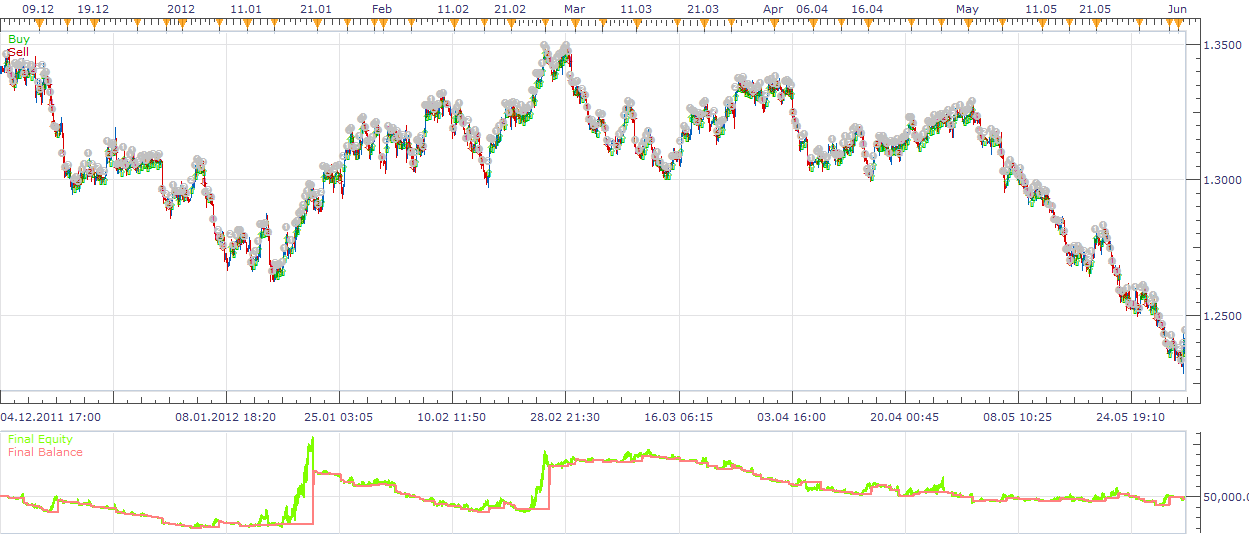Click the 20.04 00:45 timestamp
Screen dimensions: 1250x534
(905, 416)
